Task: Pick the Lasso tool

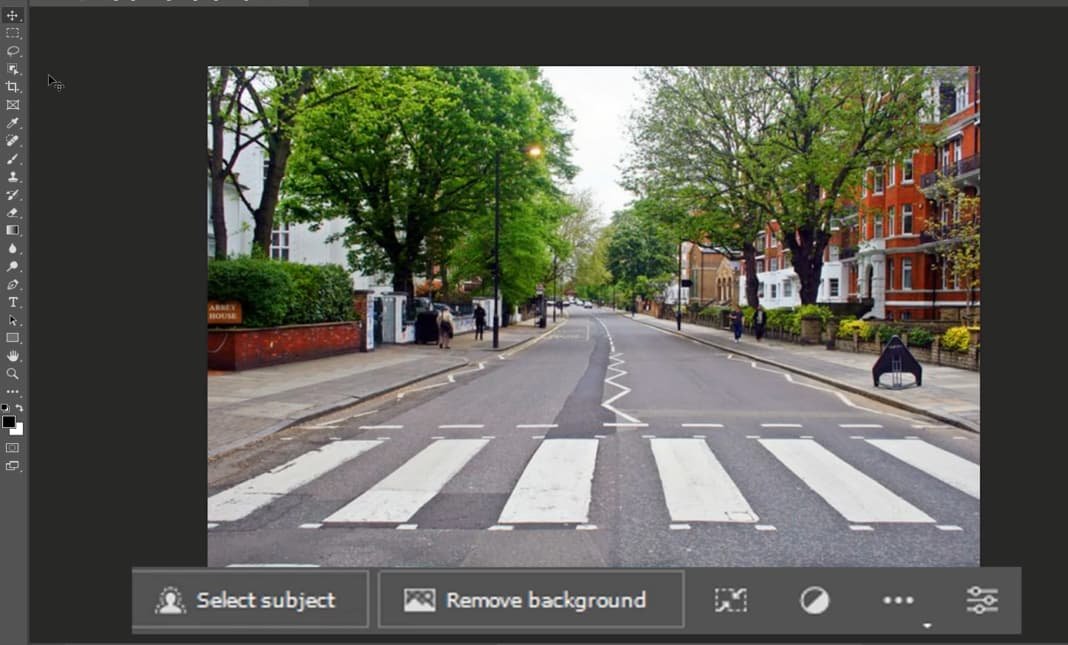Action: click(13, 51)
